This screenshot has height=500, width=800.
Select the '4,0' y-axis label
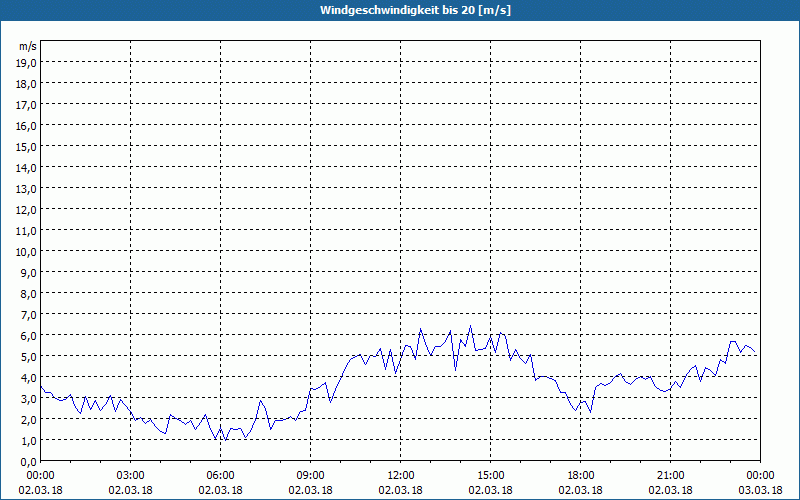(29, 378)
